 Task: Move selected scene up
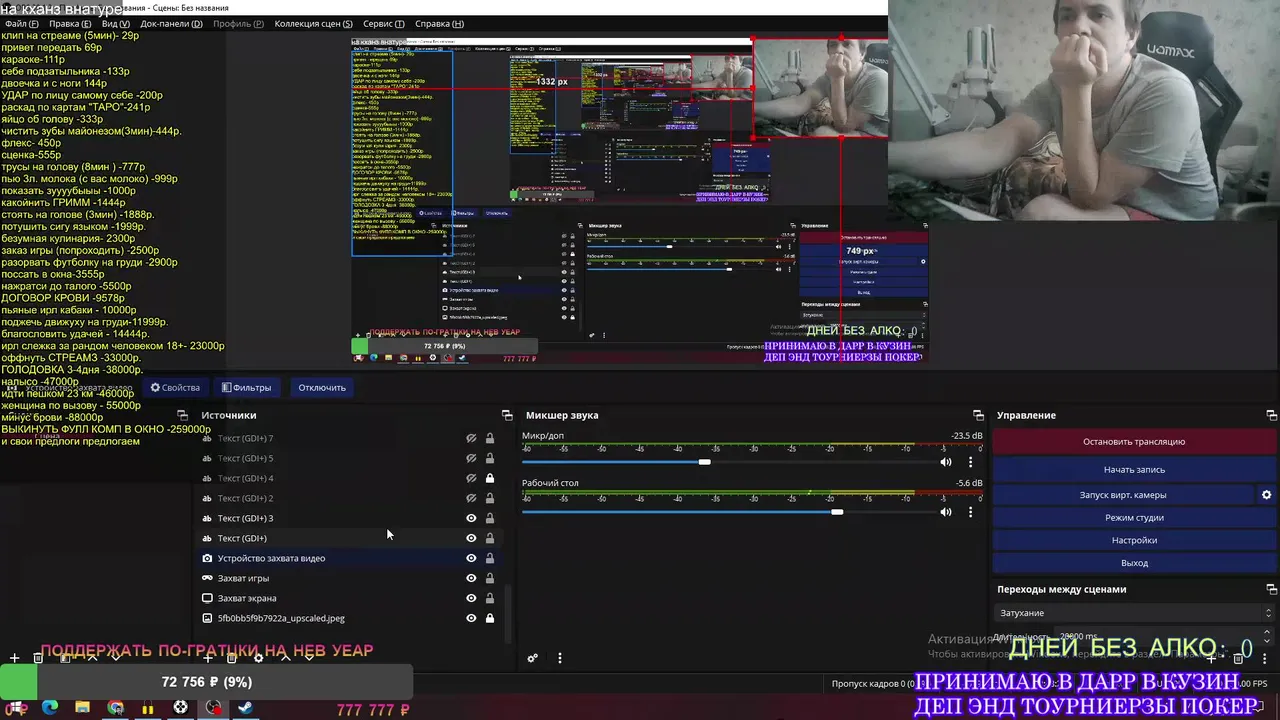point(92,657)
